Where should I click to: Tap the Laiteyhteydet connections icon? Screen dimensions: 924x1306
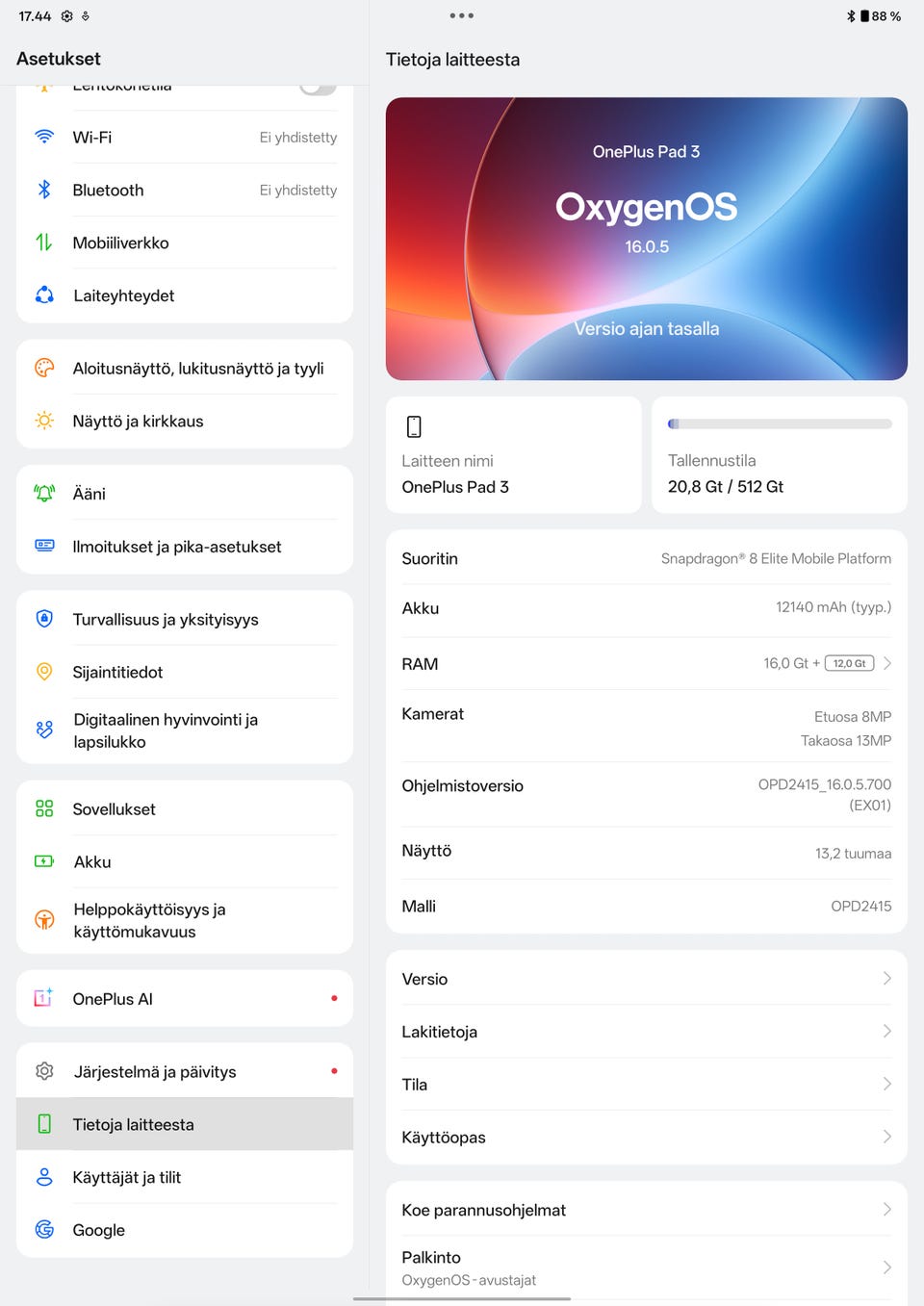(44, 295)
